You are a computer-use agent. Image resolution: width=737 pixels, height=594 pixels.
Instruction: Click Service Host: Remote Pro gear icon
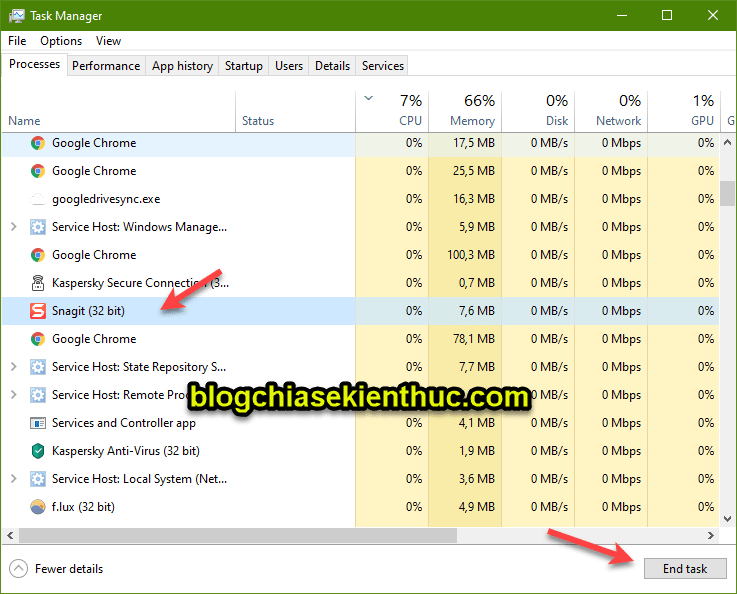click(38, 395)
